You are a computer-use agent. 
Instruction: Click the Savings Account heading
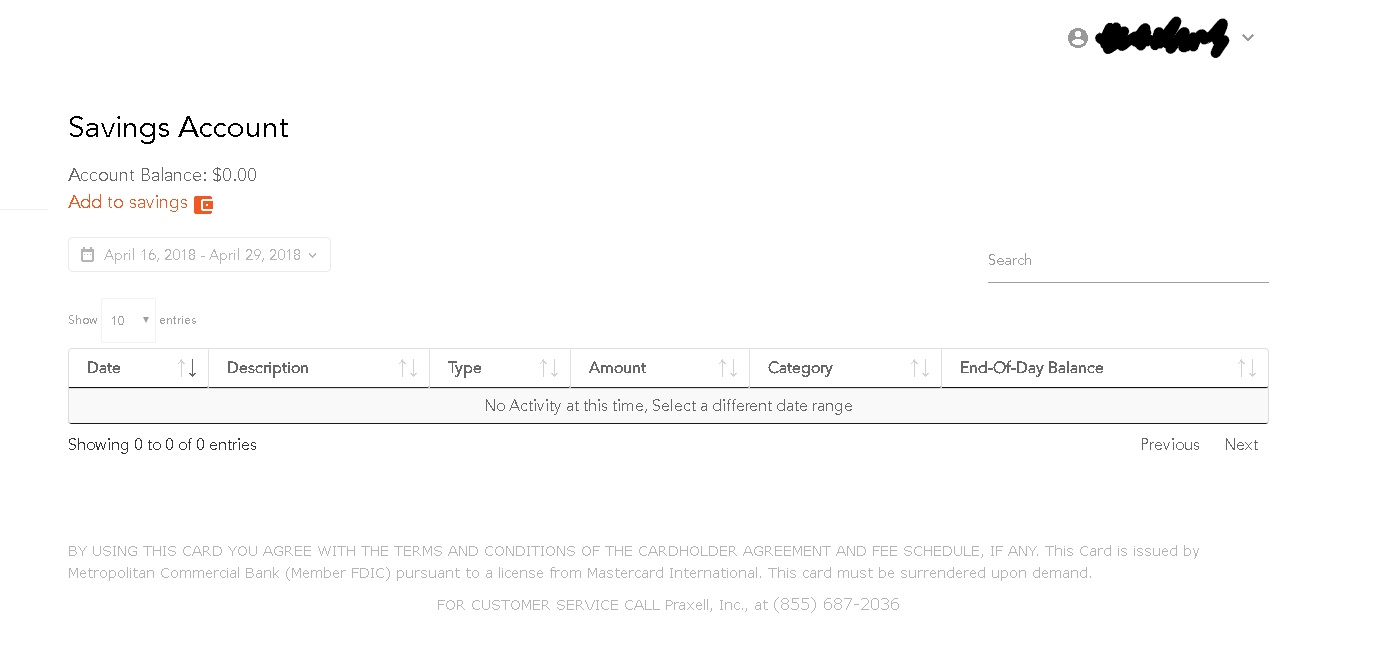pyautogui.click(x=178, y=128)
